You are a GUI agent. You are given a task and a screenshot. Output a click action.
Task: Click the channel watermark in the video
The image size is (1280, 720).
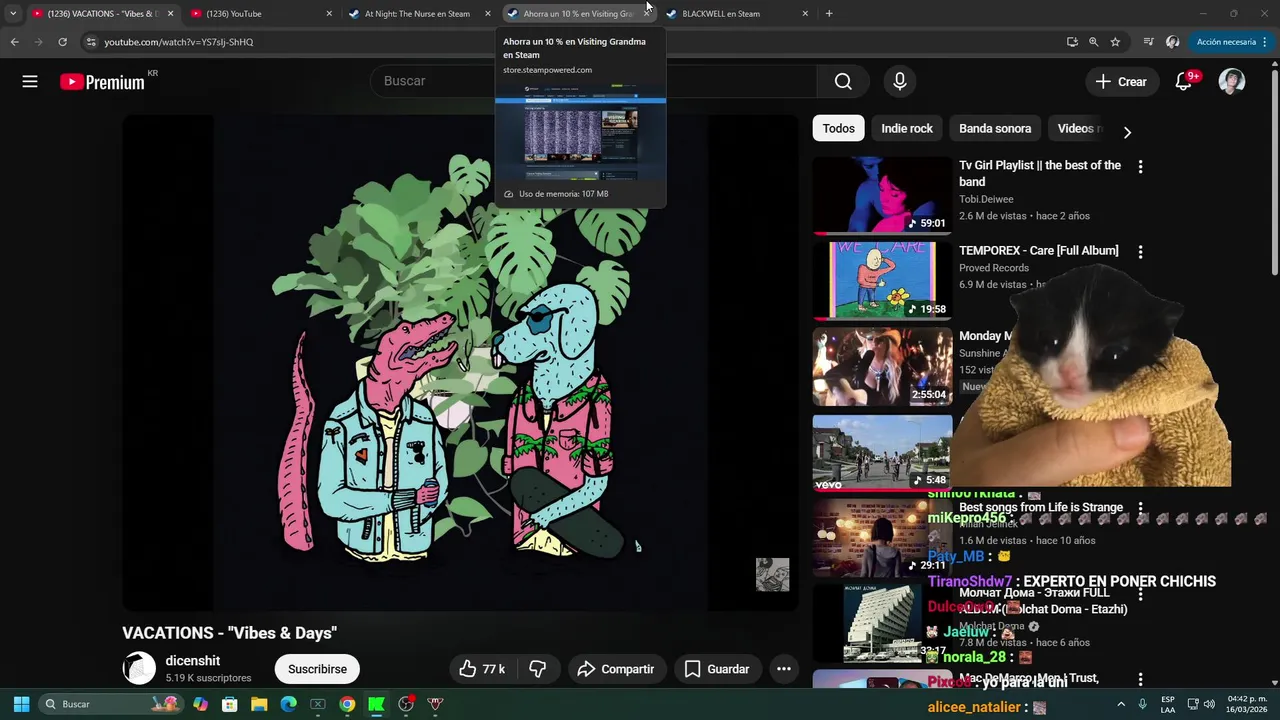point(772,575)
